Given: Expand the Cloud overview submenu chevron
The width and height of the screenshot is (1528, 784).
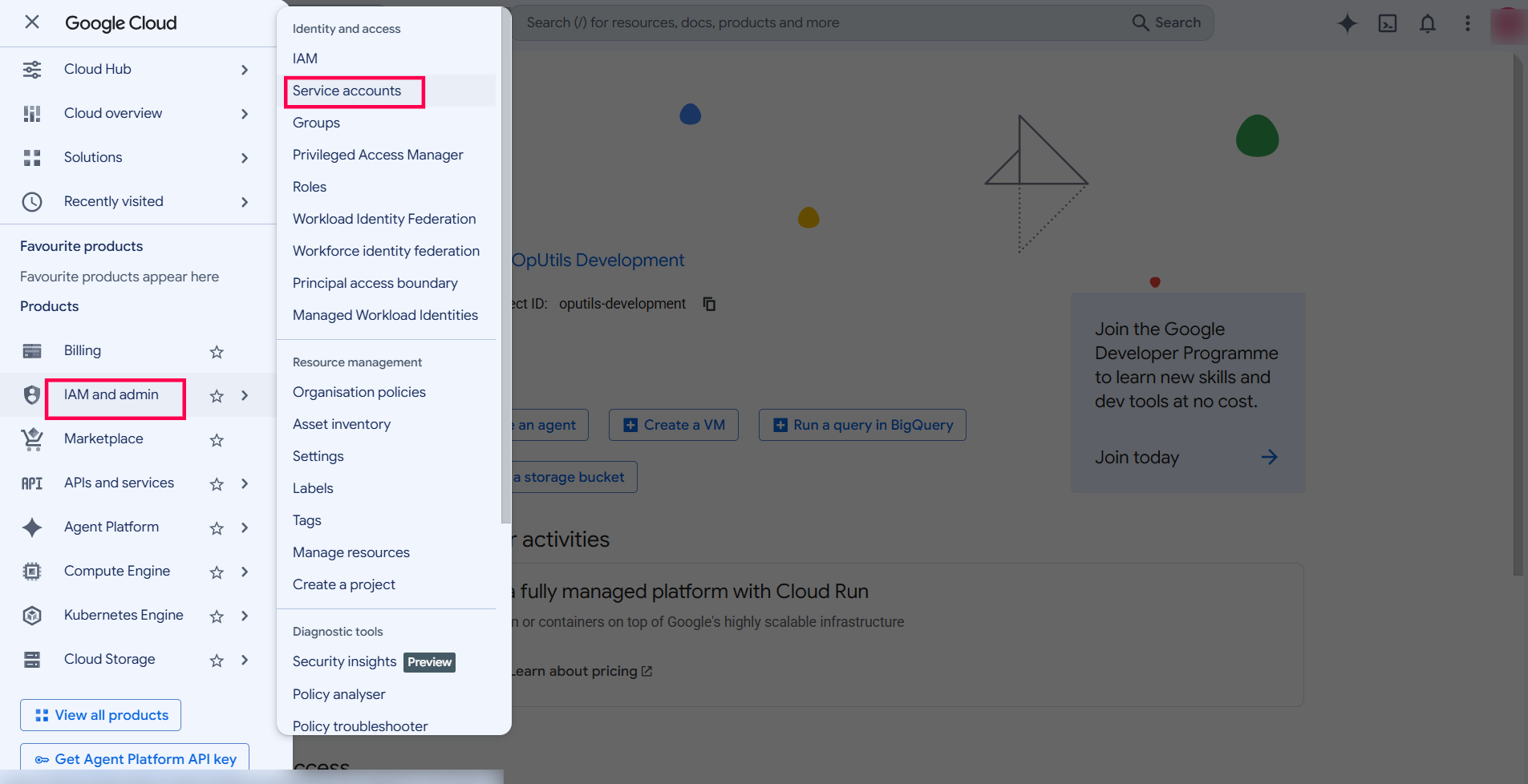Looking at the screenshot, I should point(245,114).
